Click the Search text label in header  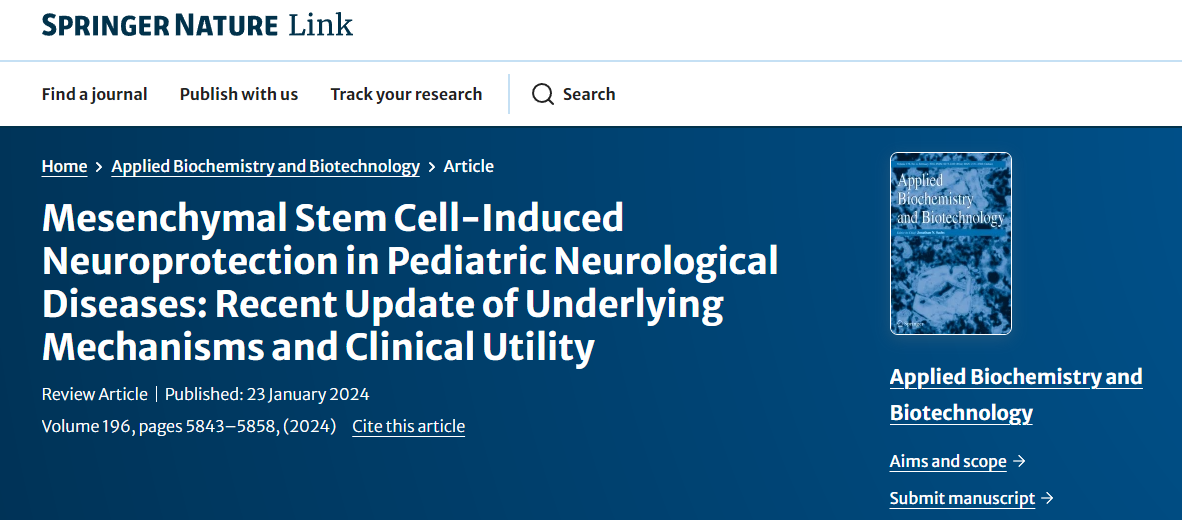pyautogui.click(x=589, y=94)
